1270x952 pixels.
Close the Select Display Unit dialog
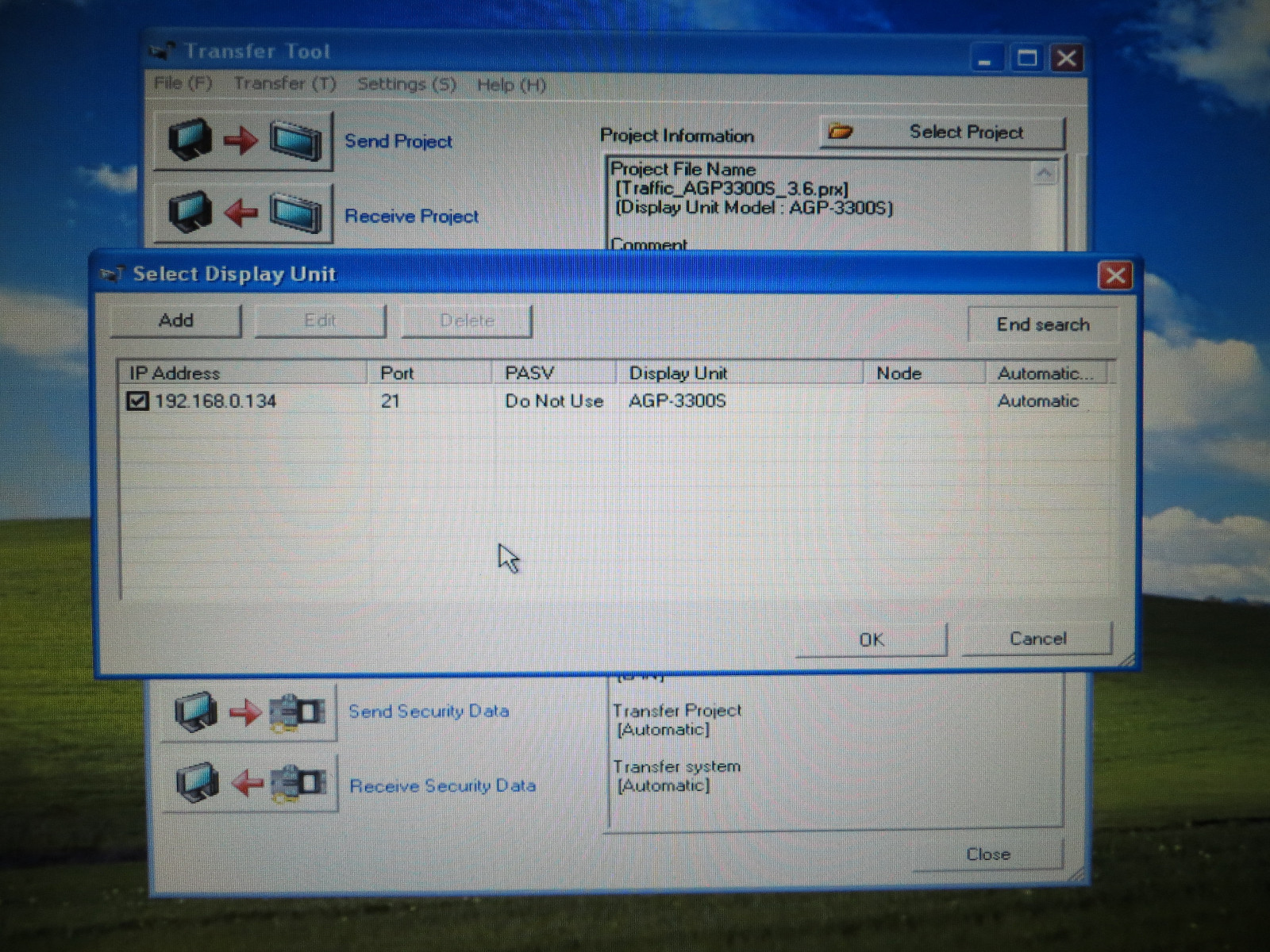[1115, 275]
